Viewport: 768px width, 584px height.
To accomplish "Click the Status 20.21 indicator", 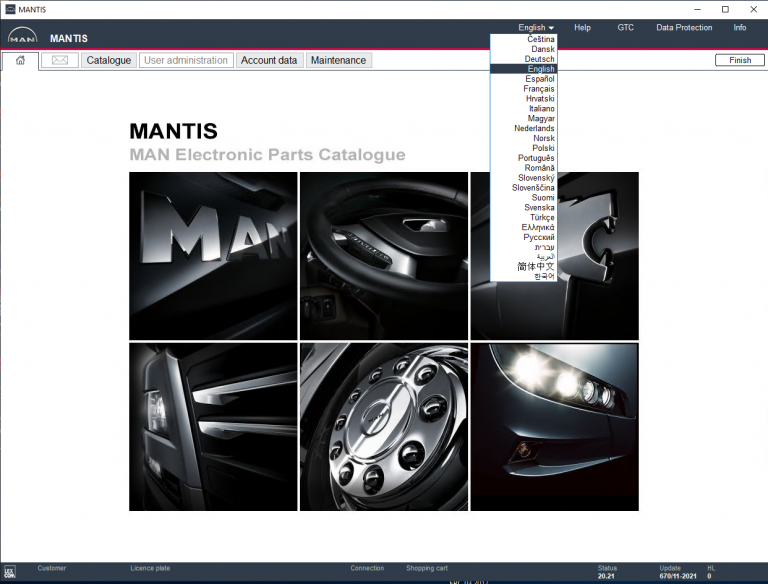I will pos(607,572).
